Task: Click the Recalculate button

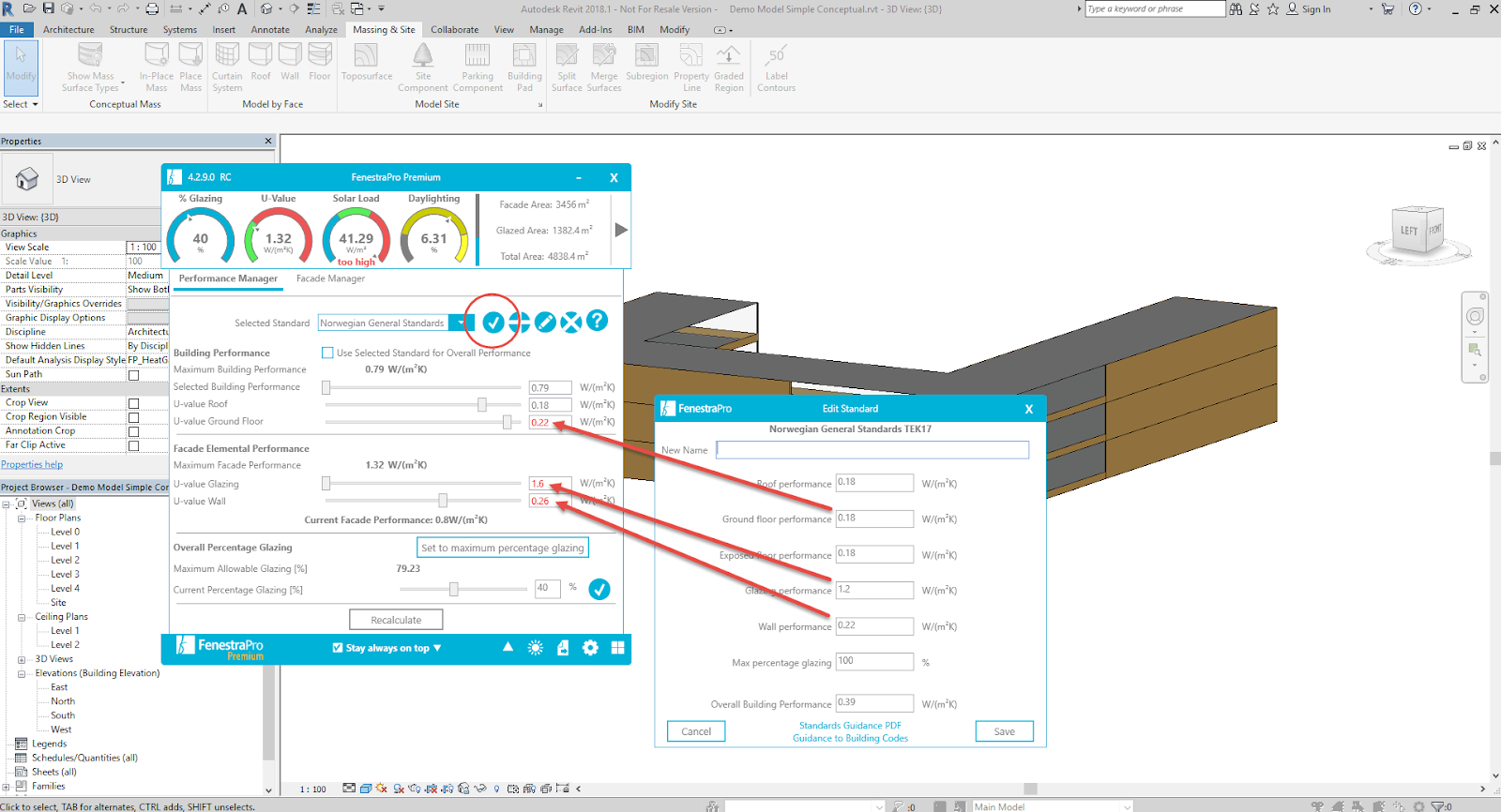Action: point(396,620)
